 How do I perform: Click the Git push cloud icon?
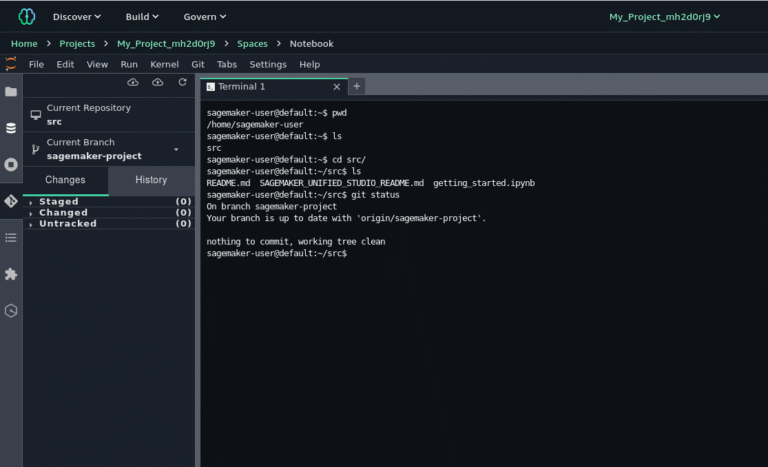point(158,82)
